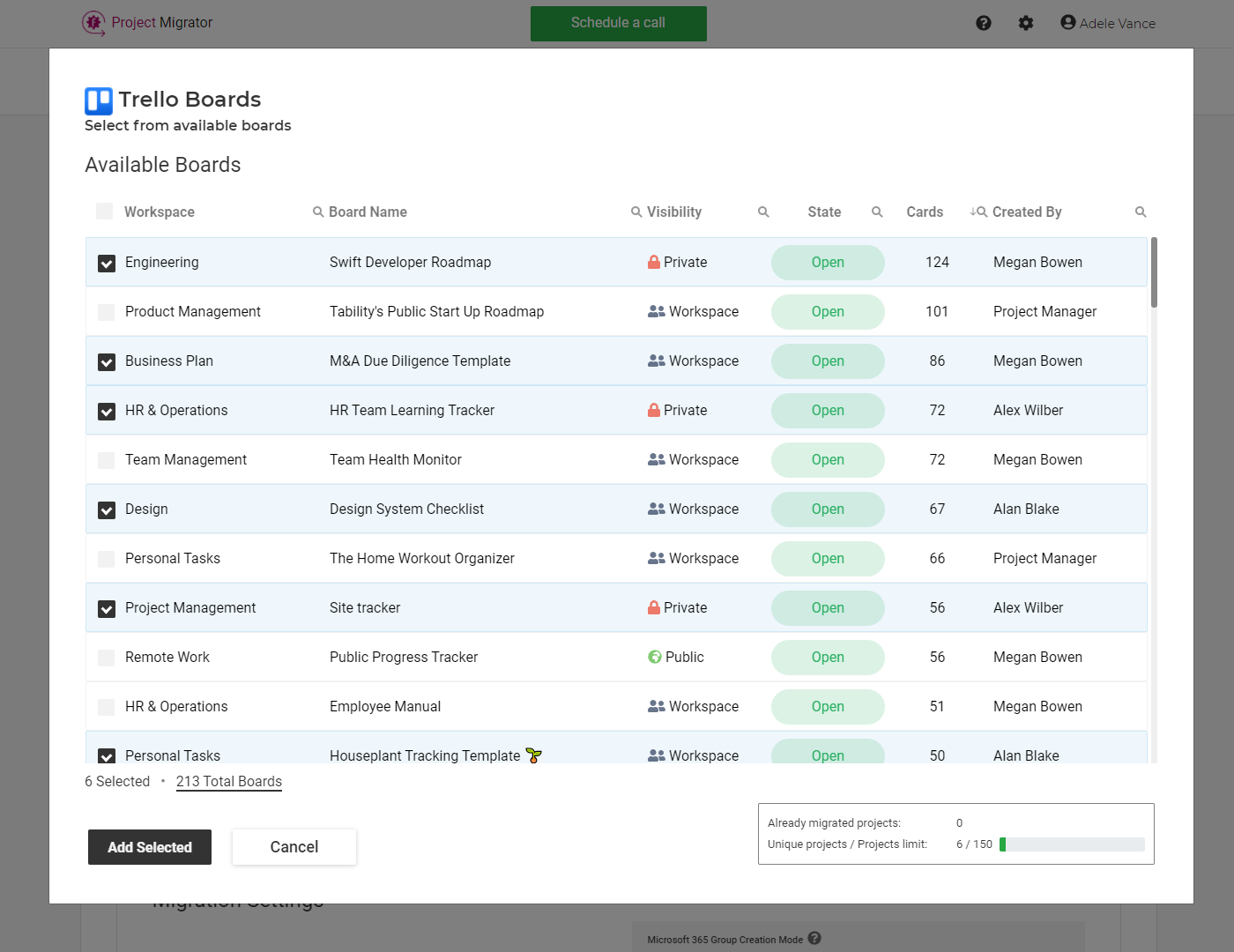Click the seedling icon next to Houseplant Tracking Template
Viewport: 1234px width, 952px height.
click(533, 755)
